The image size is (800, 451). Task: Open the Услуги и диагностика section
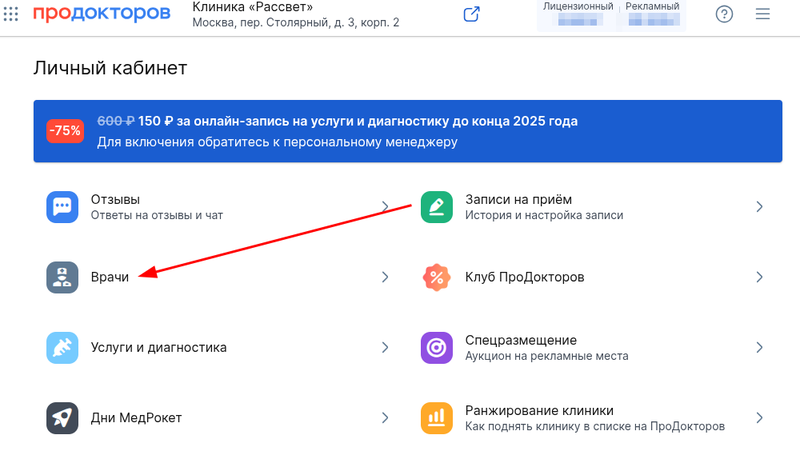[158, 348]
